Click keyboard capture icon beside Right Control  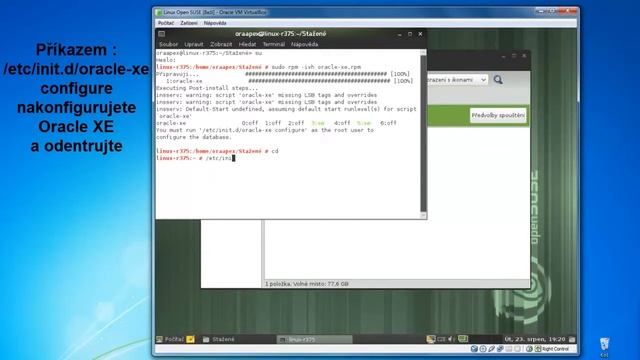point(538,349)
